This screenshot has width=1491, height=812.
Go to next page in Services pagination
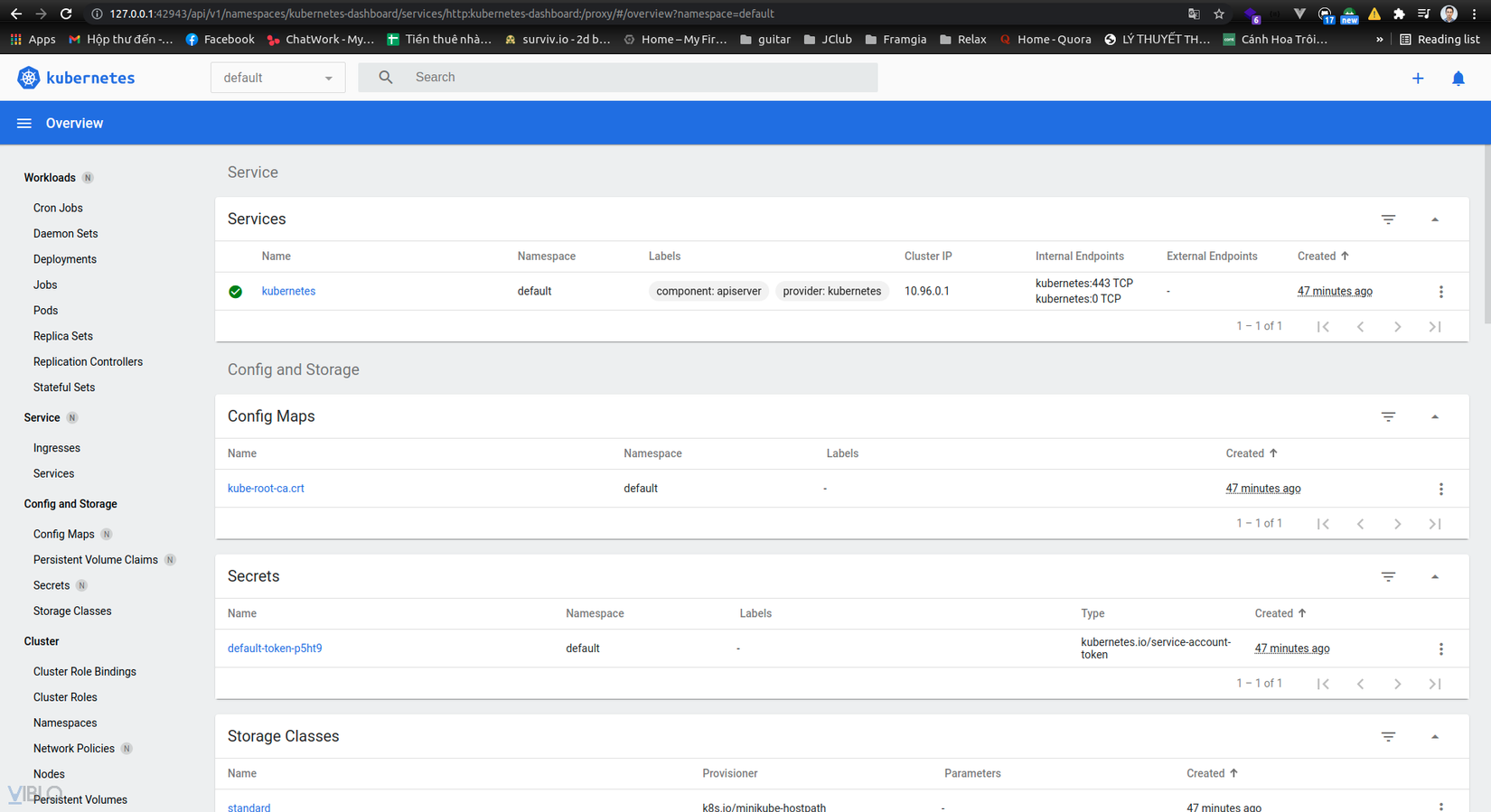tap(1397, 326)
